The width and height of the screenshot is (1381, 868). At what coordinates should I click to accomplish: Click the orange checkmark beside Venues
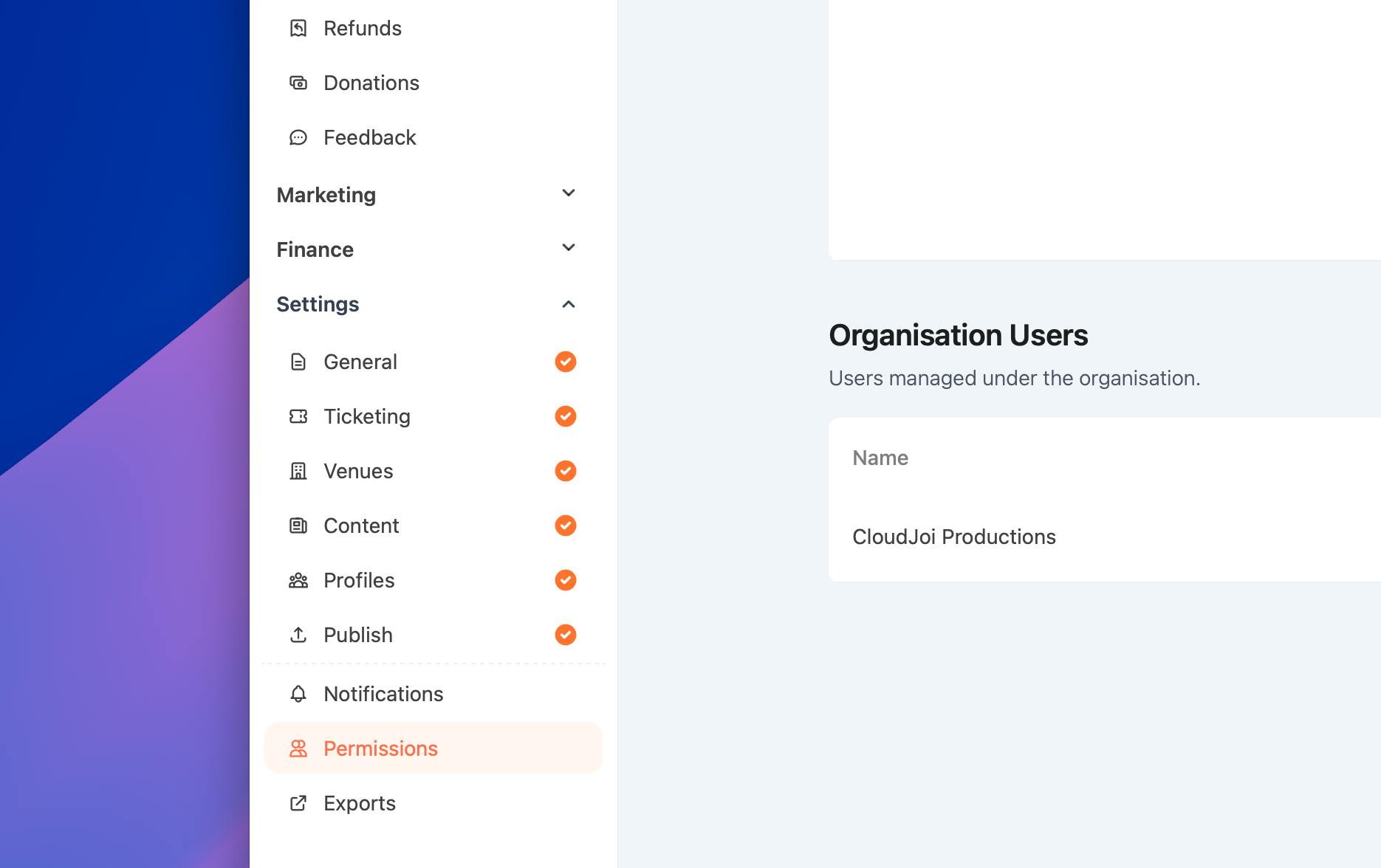(x=566, y=471)
